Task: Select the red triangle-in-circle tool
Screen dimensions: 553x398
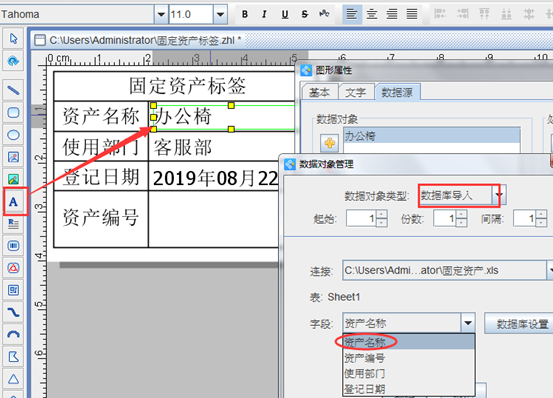Action: click(13, 268)
